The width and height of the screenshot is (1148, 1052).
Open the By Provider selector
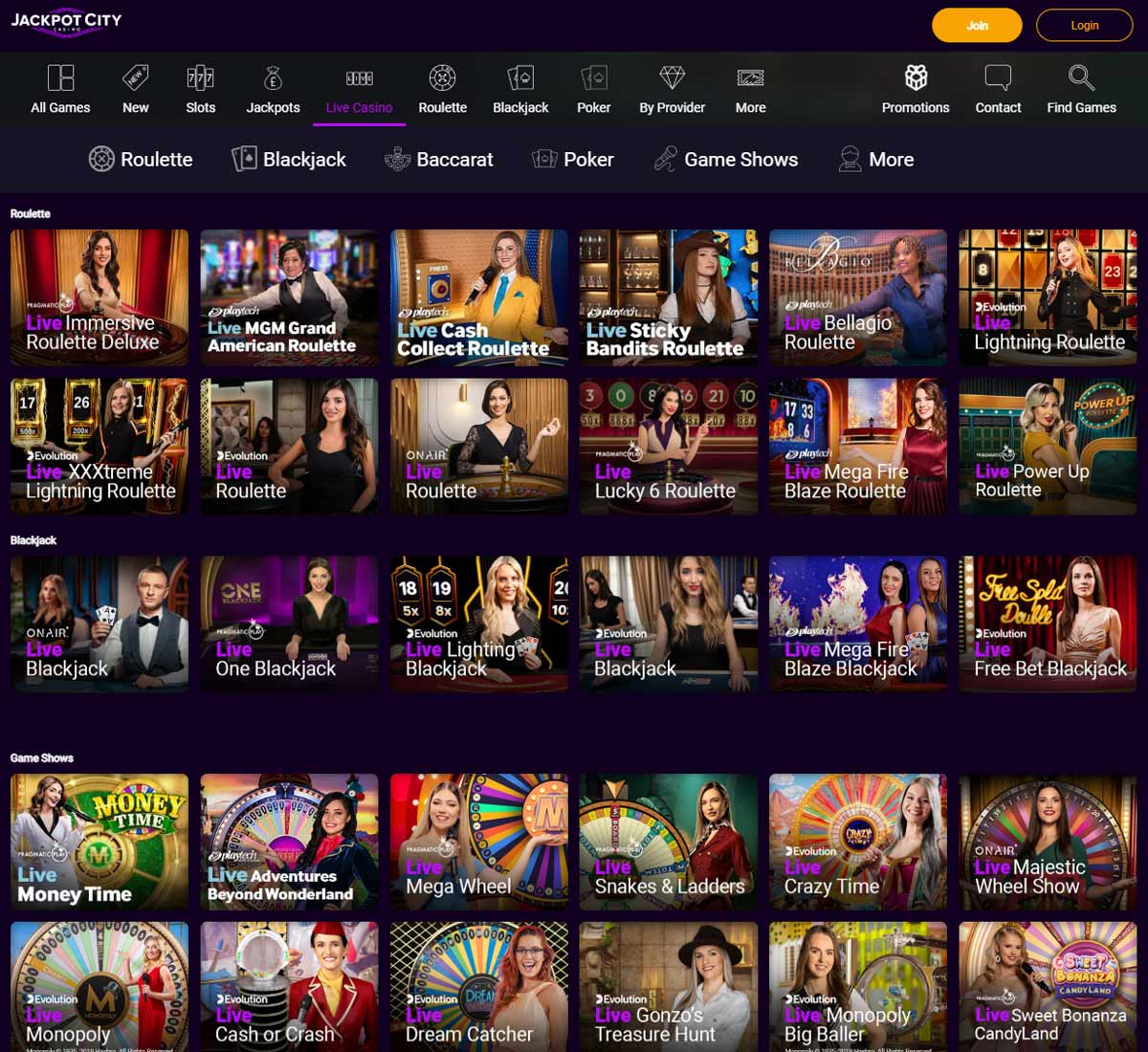coord(672,88)
